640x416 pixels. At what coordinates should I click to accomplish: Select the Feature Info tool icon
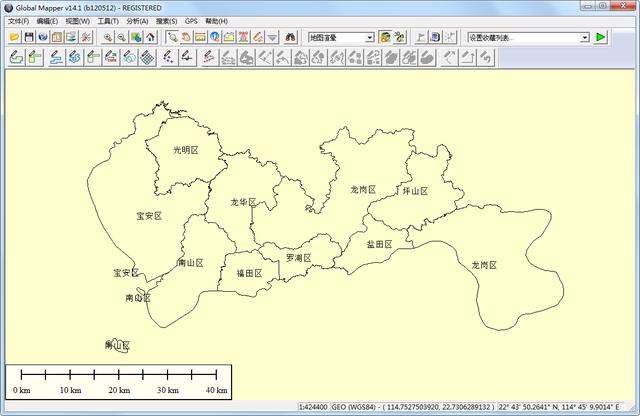click(x=215, y=37)
